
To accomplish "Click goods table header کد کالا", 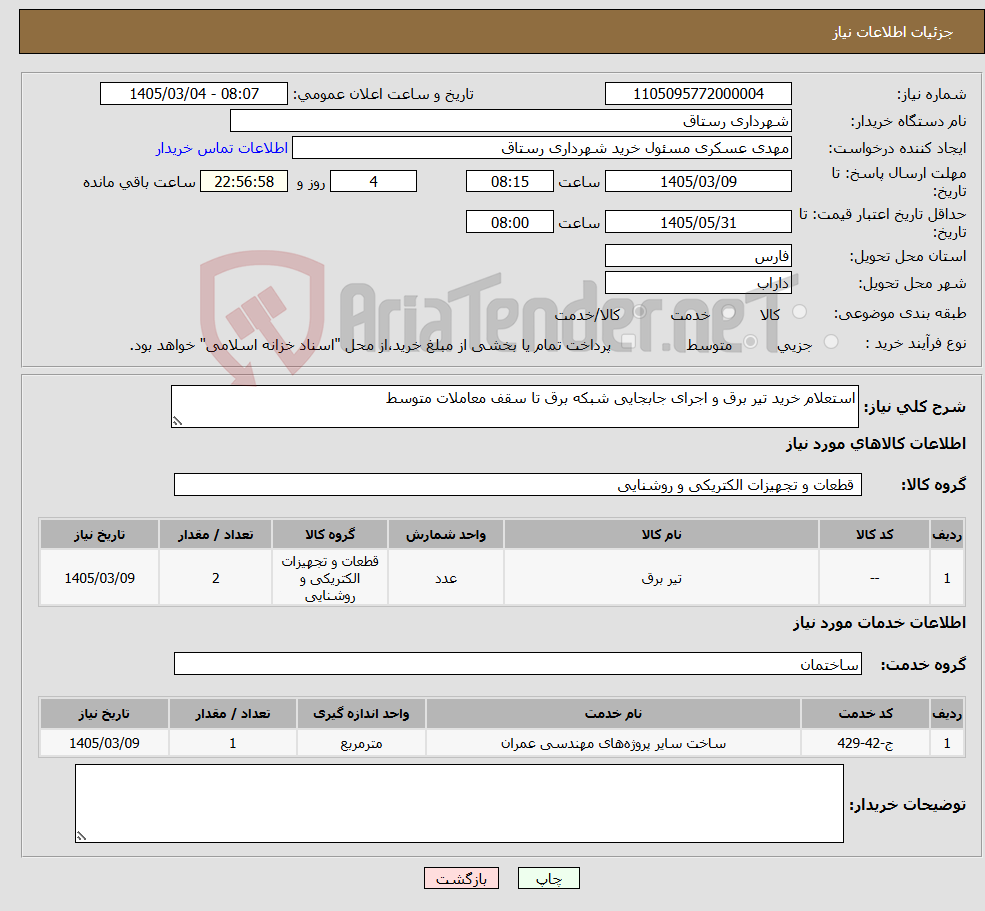I will (x=874, y=535).
